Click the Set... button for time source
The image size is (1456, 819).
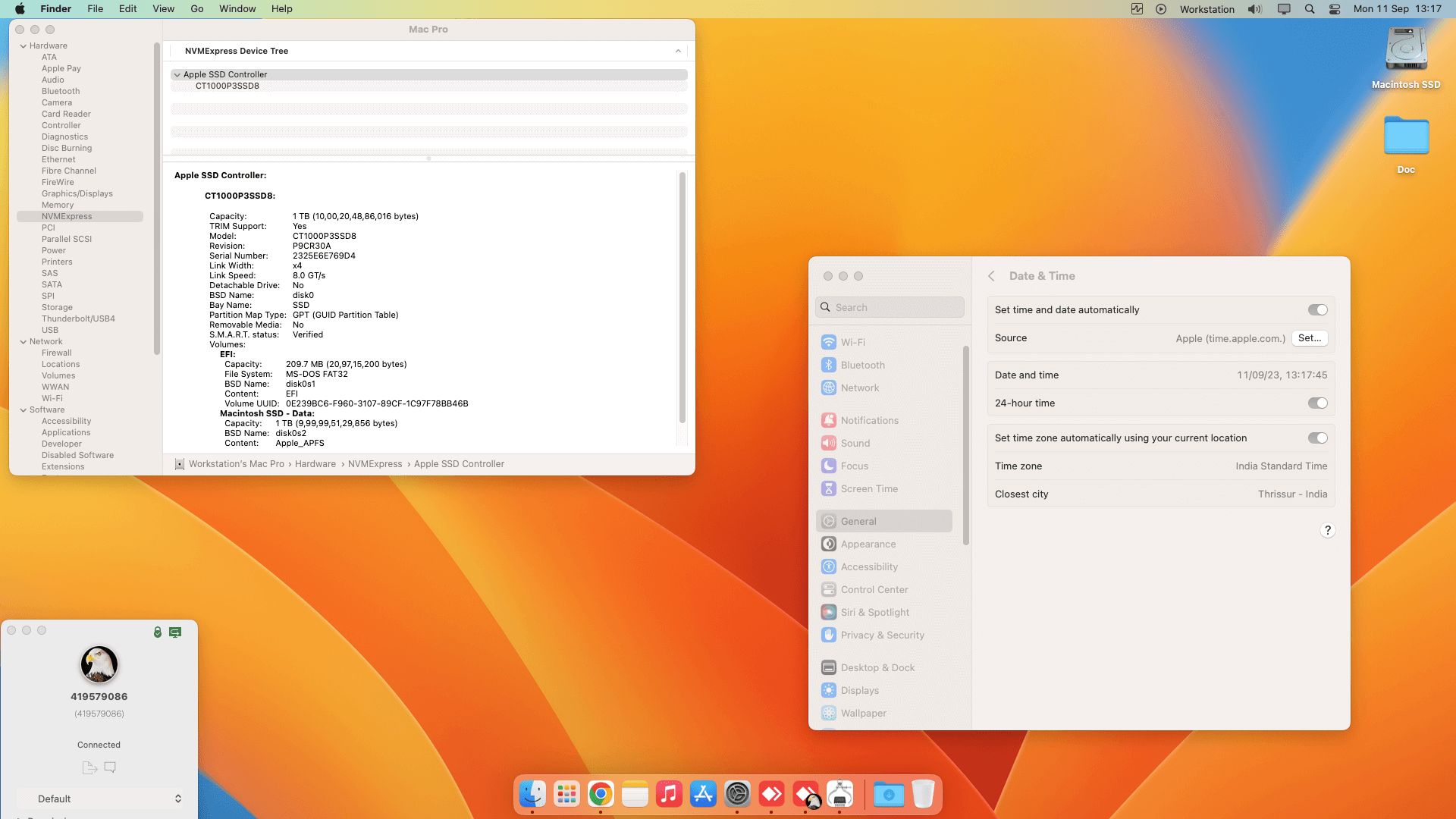1310,338
